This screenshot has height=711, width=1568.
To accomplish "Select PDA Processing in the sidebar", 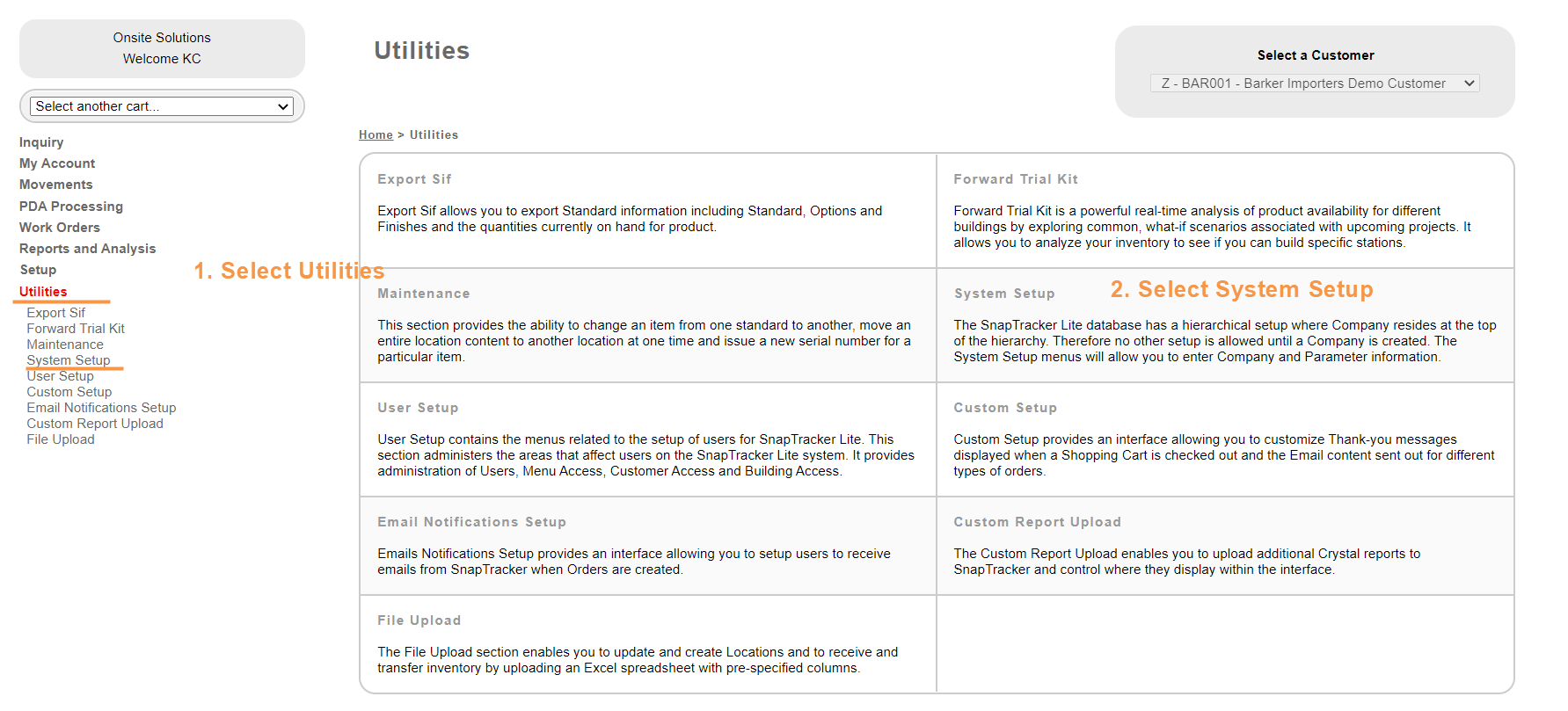I will (x=71, y=207).
